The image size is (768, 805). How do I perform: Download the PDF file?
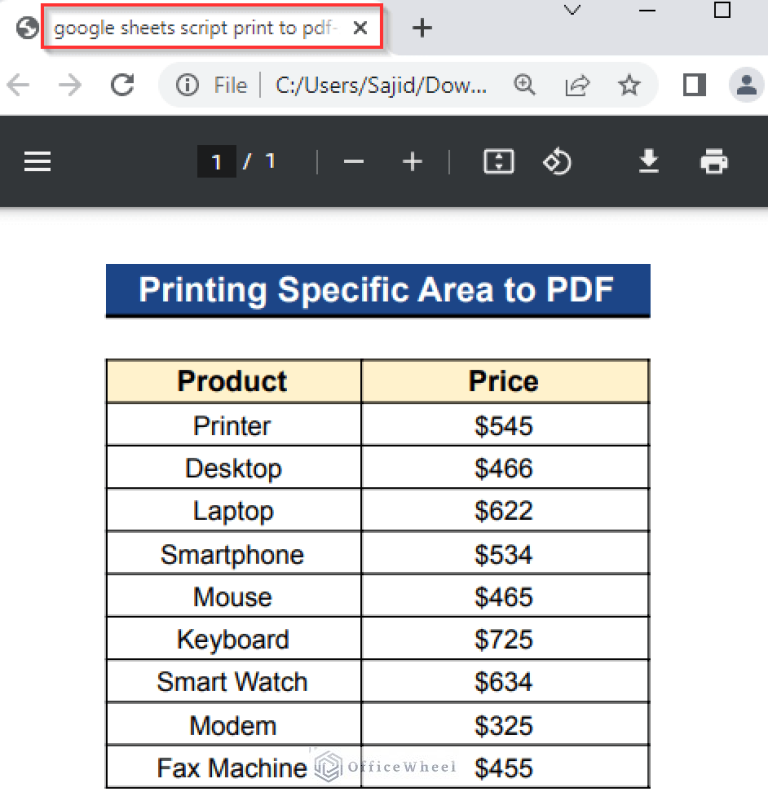649,161
